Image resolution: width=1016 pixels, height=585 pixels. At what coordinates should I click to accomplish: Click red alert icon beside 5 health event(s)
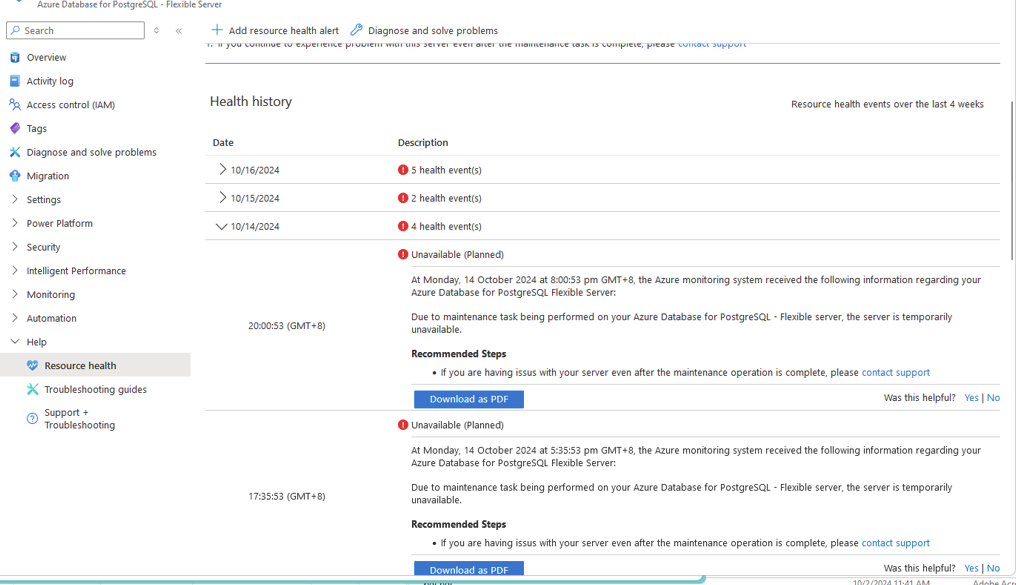click(x=403, y=170)
